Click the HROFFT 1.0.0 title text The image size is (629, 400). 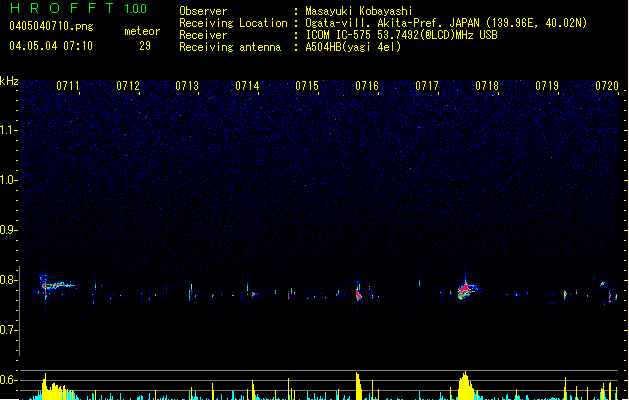78,8
